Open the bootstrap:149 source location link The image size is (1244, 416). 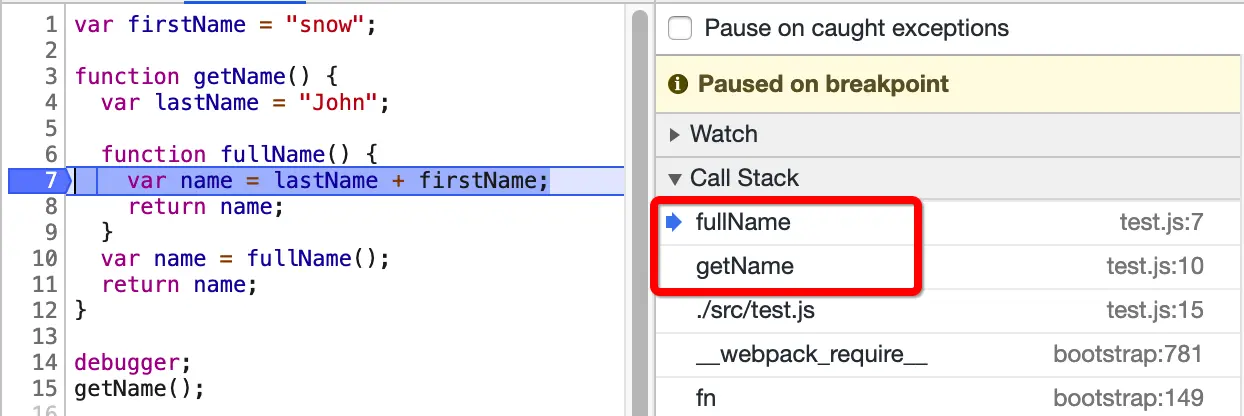(1127, 398)
